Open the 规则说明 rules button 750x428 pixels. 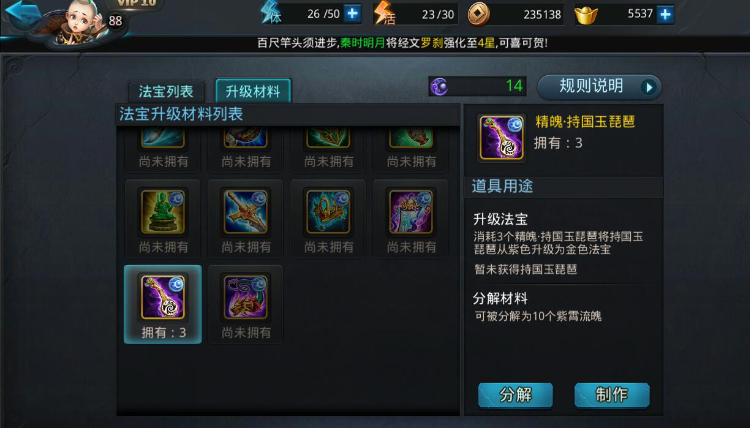point(599,87)
